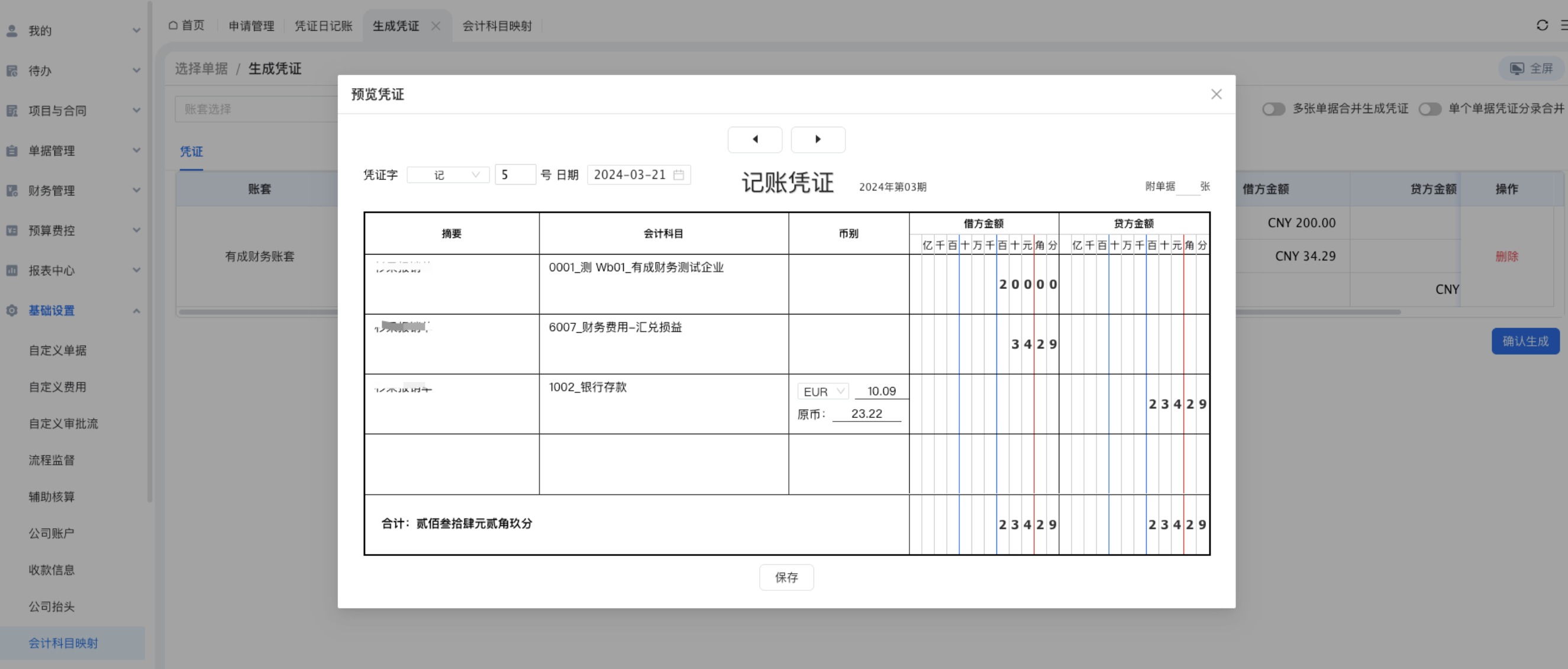The image size is (1568, 669).
Task: Switch to the 凭证日记账 tab
Action: click(323, 25)
